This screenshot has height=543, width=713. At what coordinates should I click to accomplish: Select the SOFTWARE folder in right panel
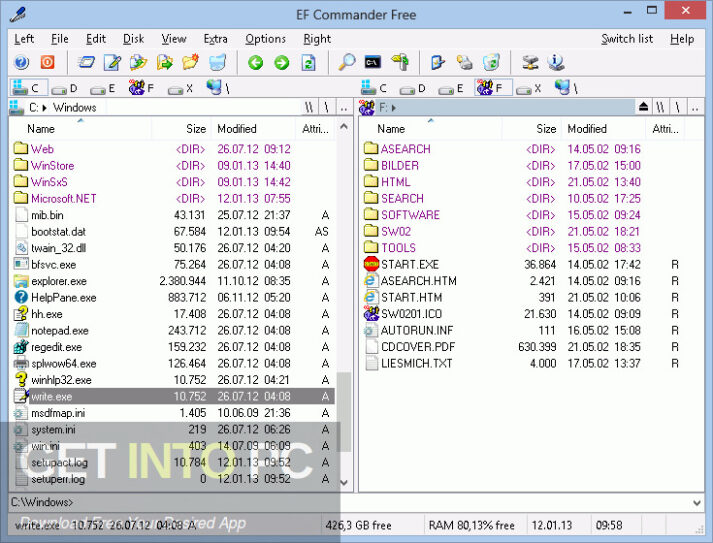[x=523, y=215]
